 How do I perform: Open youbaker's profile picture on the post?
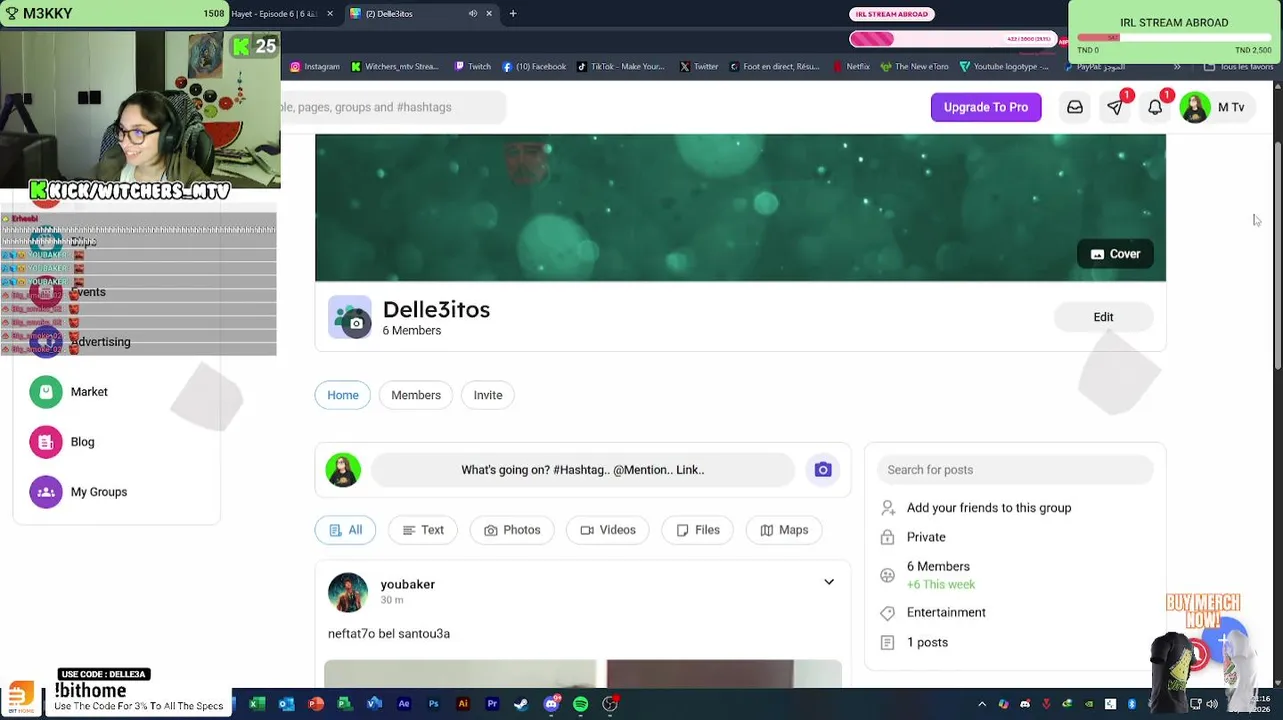coord(348,592)
